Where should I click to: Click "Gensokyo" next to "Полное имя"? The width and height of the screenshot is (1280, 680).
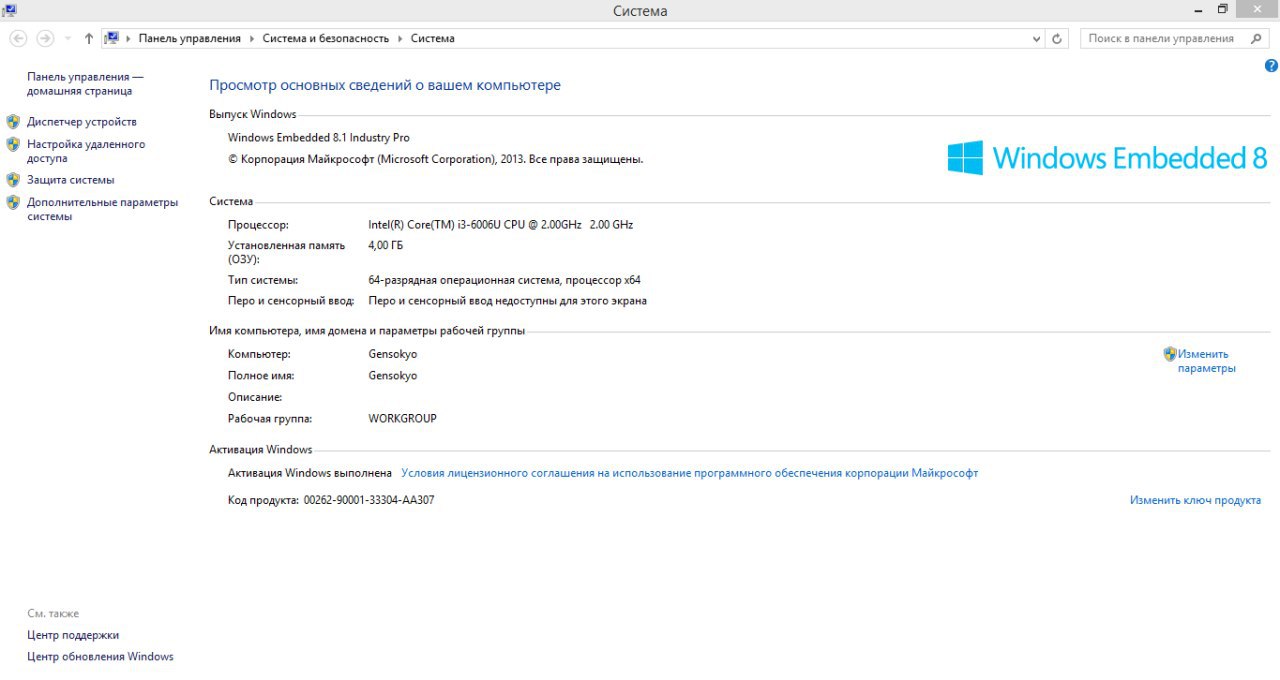[x=392, y=376]
